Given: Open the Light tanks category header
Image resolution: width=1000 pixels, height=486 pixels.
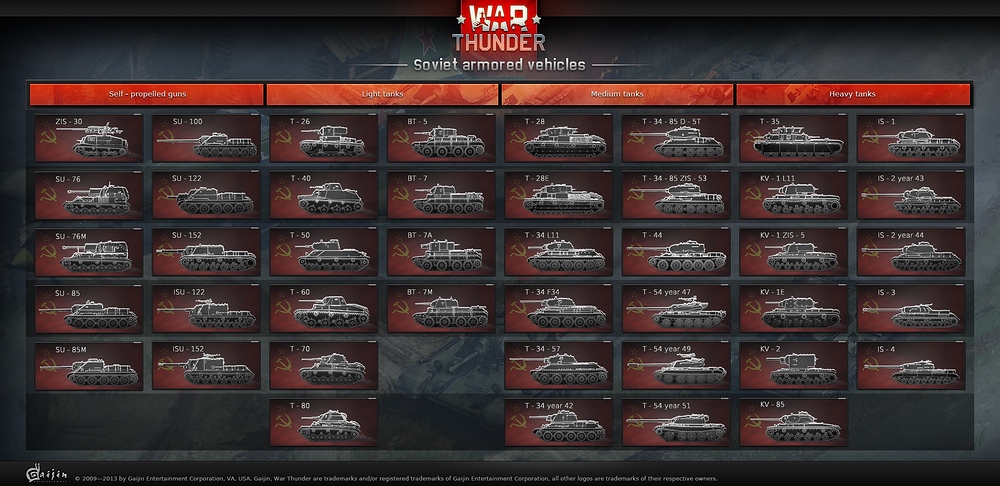Looking at the screenshot, I should pos(382,94).
